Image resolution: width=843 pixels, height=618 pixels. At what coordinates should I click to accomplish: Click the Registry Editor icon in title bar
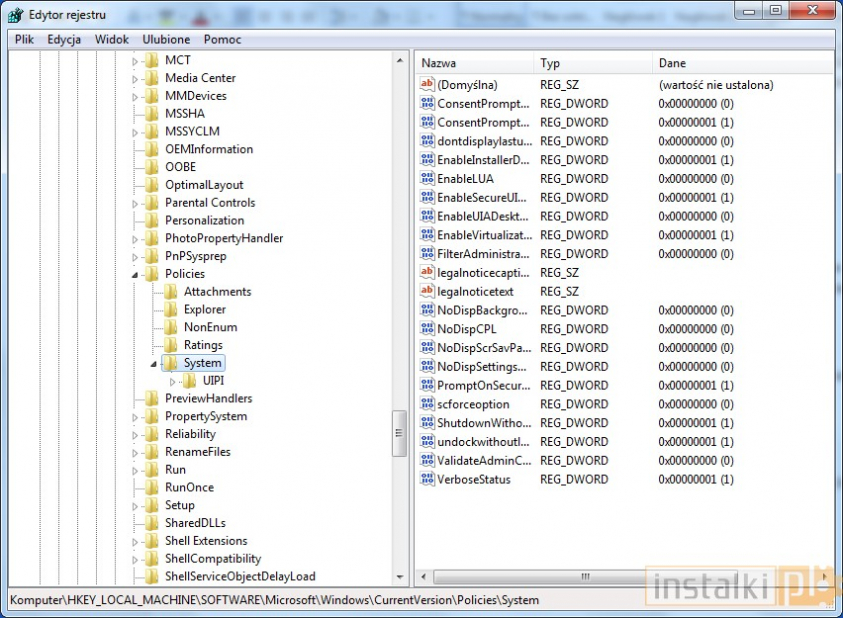click(x=15, y=13)
